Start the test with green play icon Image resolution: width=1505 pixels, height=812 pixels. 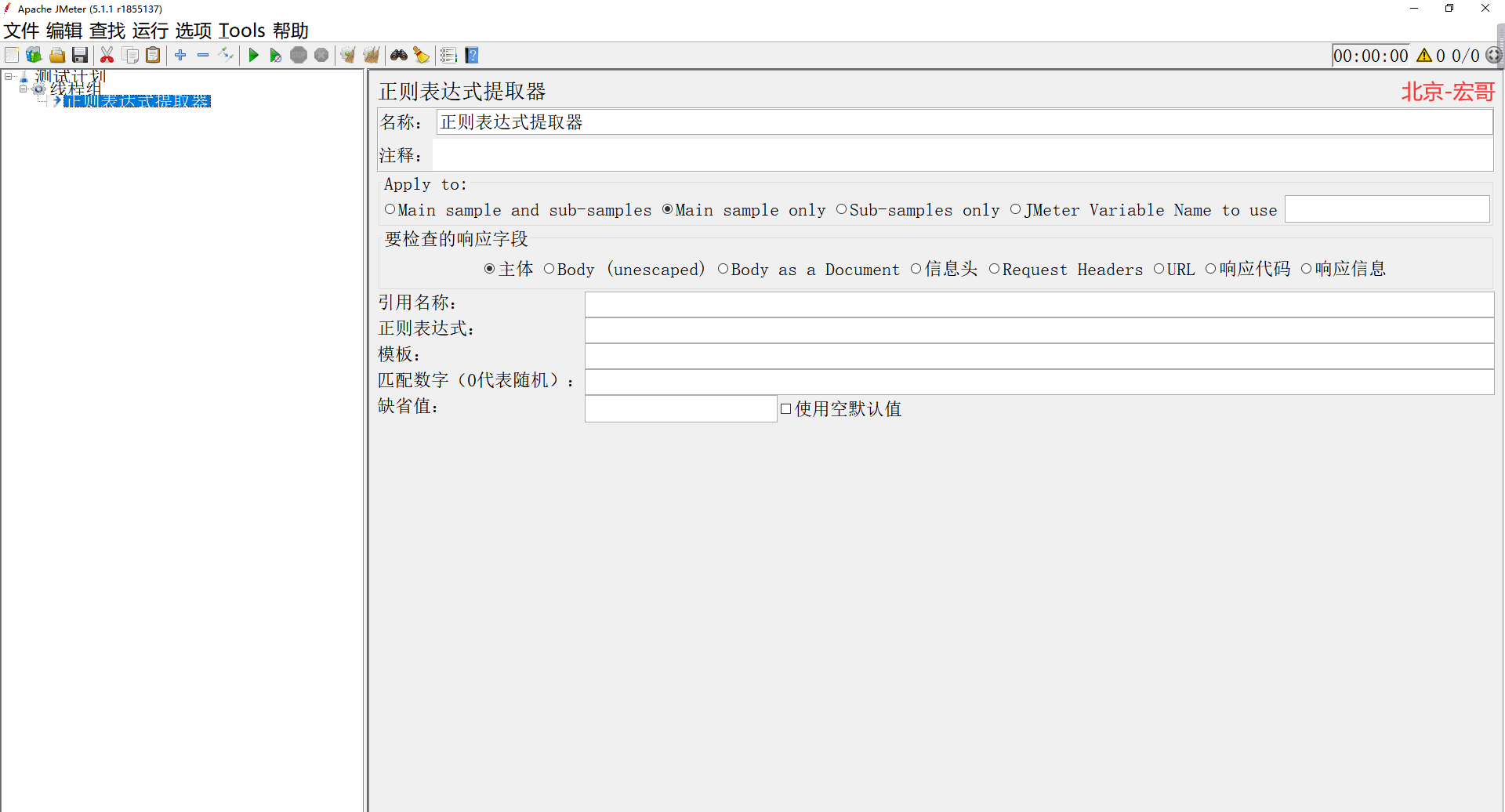(x=253, y=55)
